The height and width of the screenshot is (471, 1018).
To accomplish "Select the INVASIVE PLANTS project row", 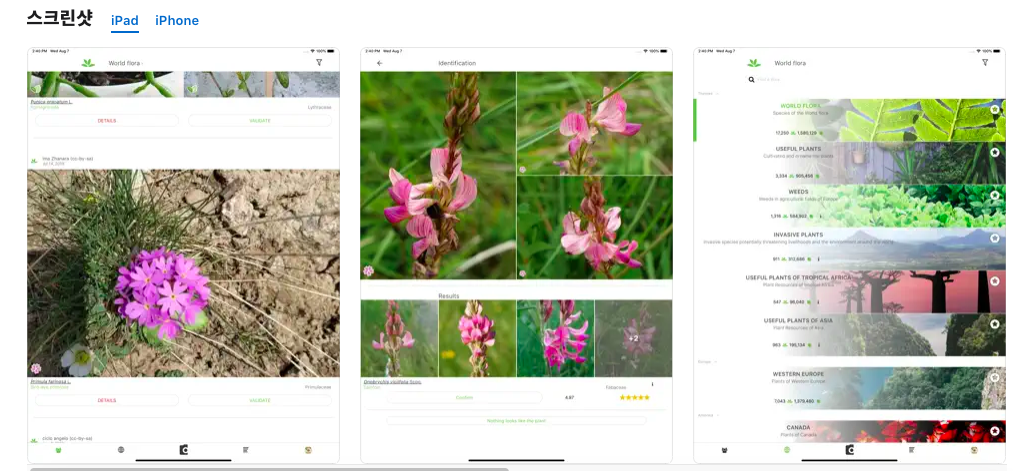I will pyautogui.click(x=850, y=249).
